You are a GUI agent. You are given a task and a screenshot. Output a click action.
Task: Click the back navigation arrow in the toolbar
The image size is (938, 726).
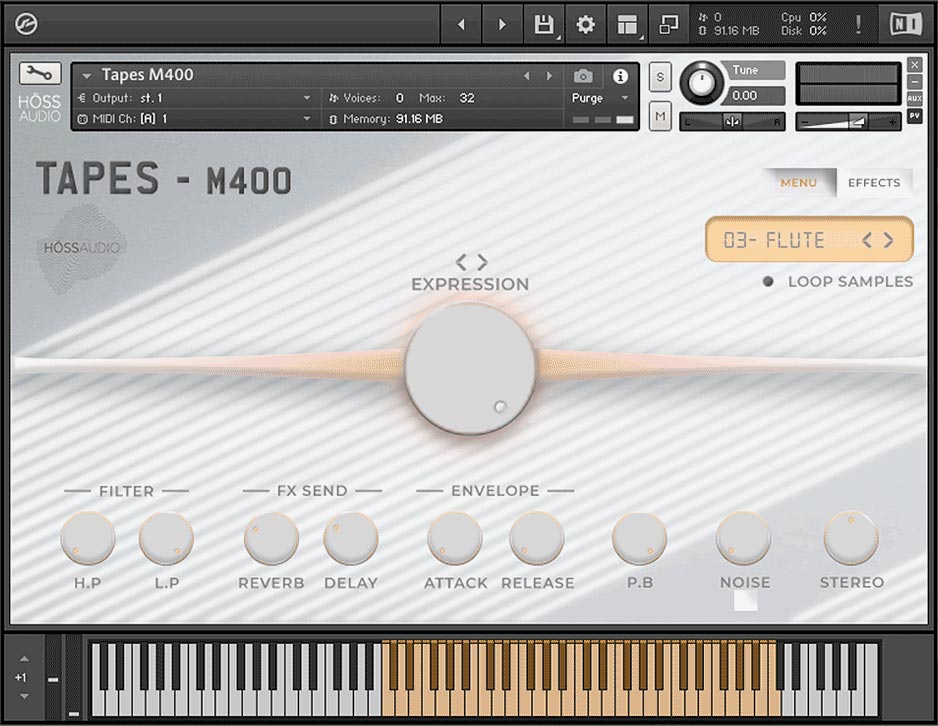click(x=460, y=24)
